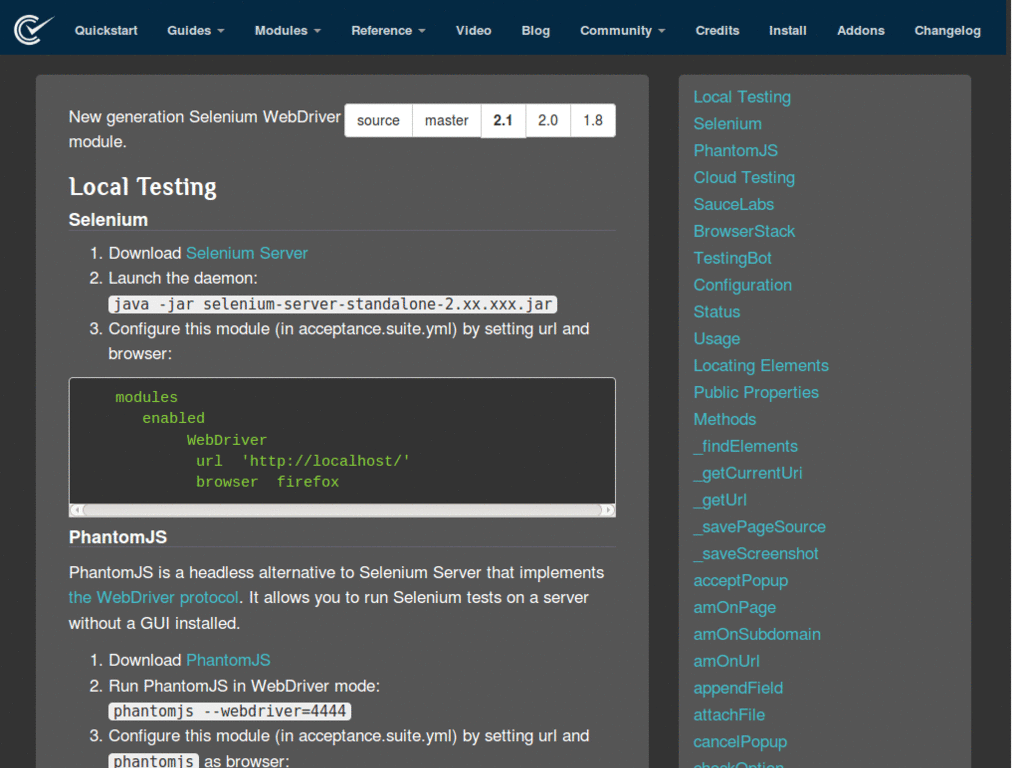
Task: Follow the WebDriver protocol link
Action: tap(153, 598)
